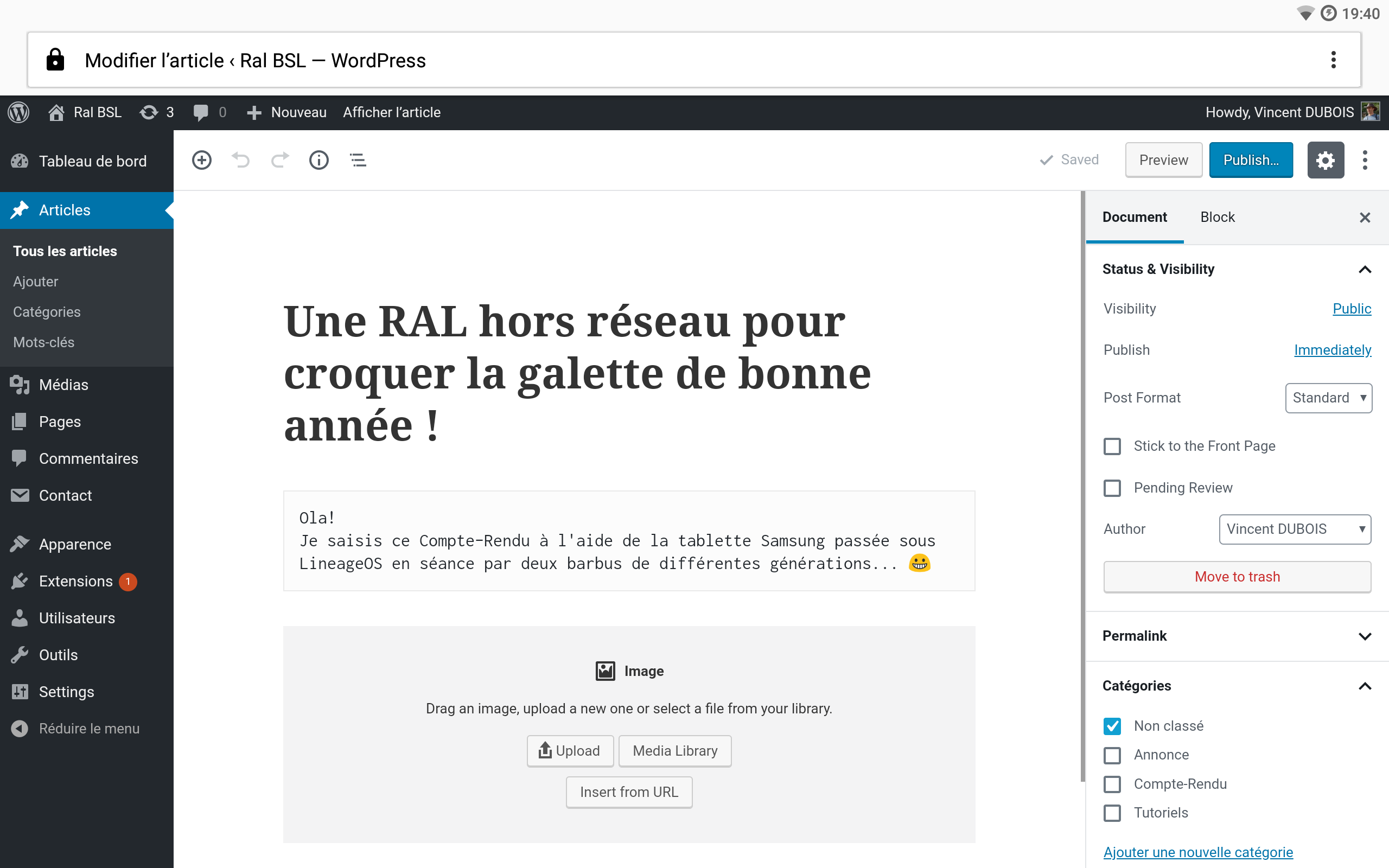
Task: Click Insert from URL button
Action: point(629,792)
